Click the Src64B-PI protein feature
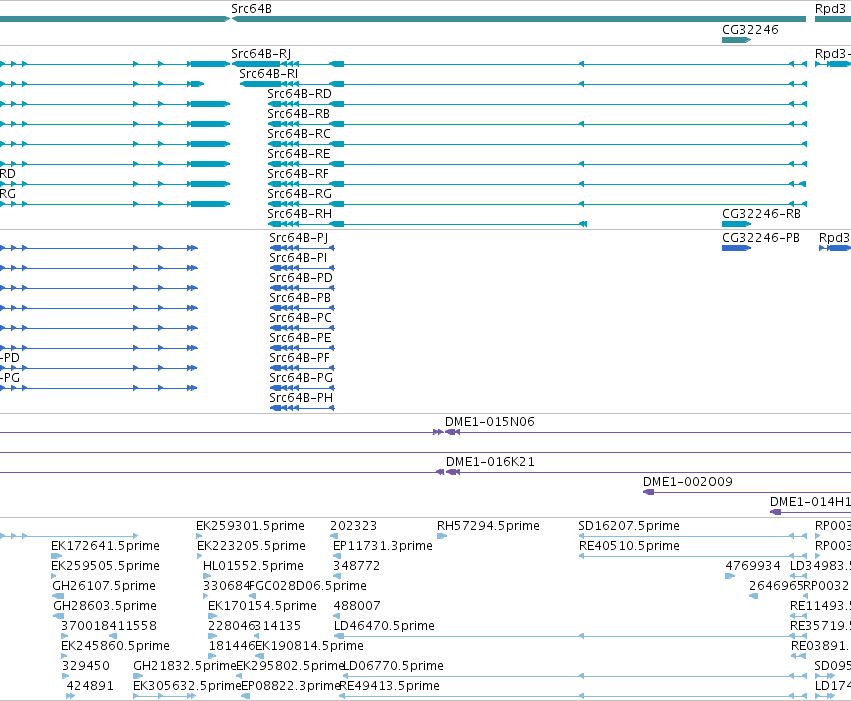 pyautogui.click(x=302, y=268)
